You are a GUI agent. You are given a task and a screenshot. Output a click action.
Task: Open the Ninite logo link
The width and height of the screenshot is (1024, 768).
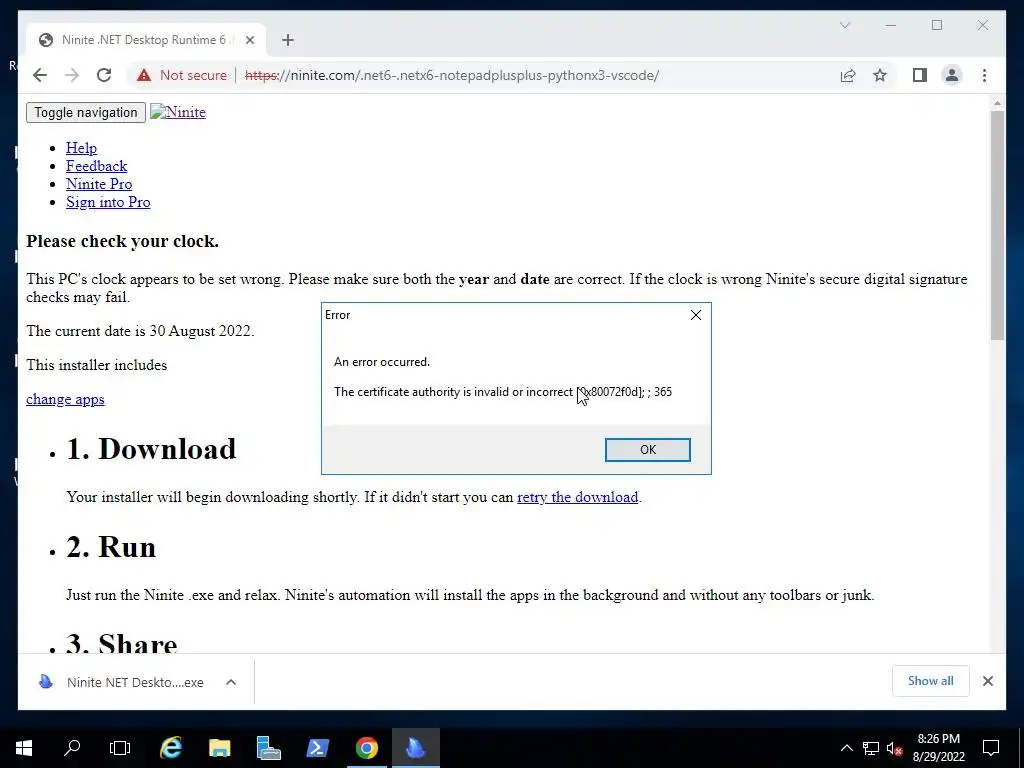(178, 112)
